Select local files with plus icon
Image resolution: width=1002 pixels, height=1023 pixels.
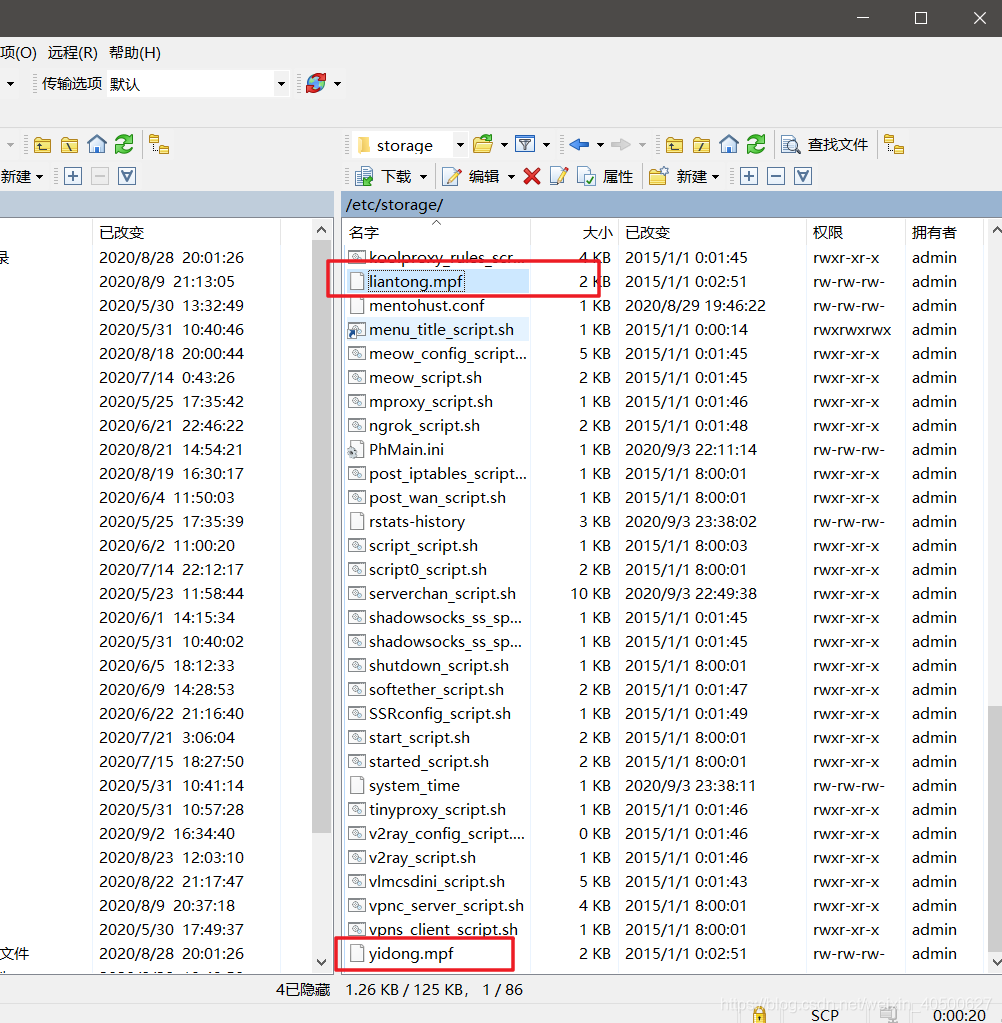73,176
